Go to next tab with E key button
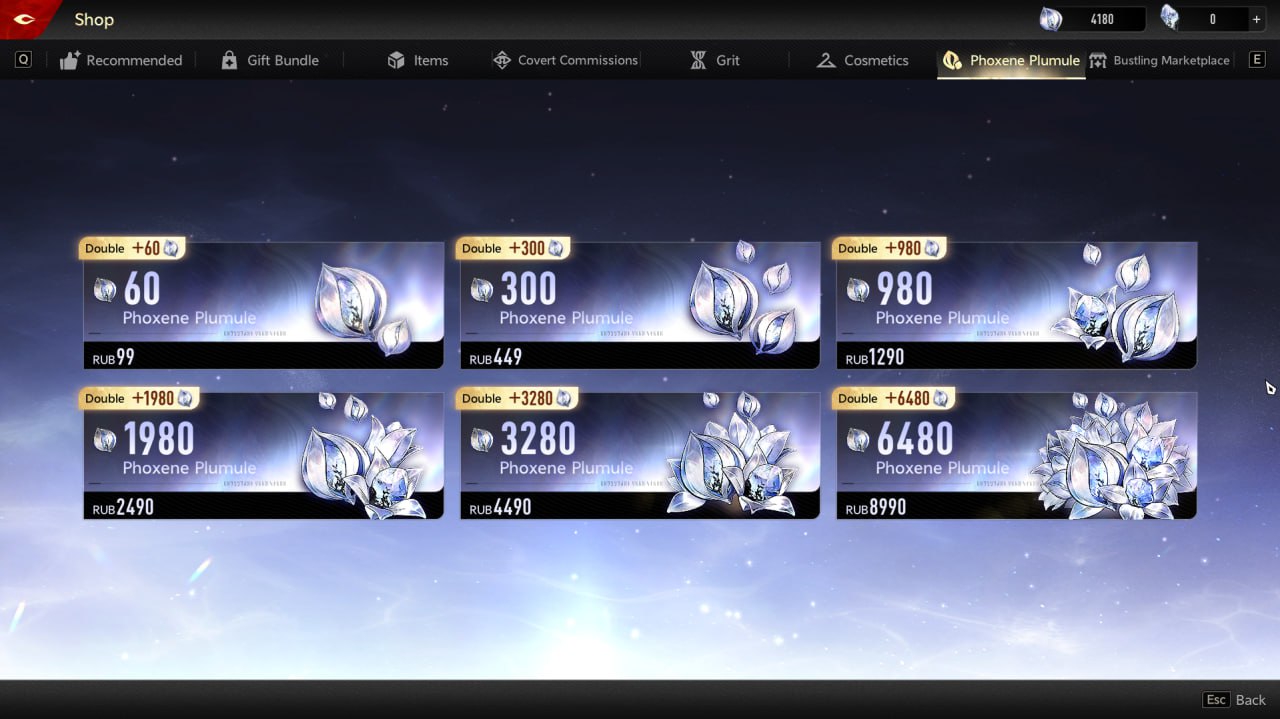Image resolution: width=1280 pixels, height=719 pixels. [1257, 60]
